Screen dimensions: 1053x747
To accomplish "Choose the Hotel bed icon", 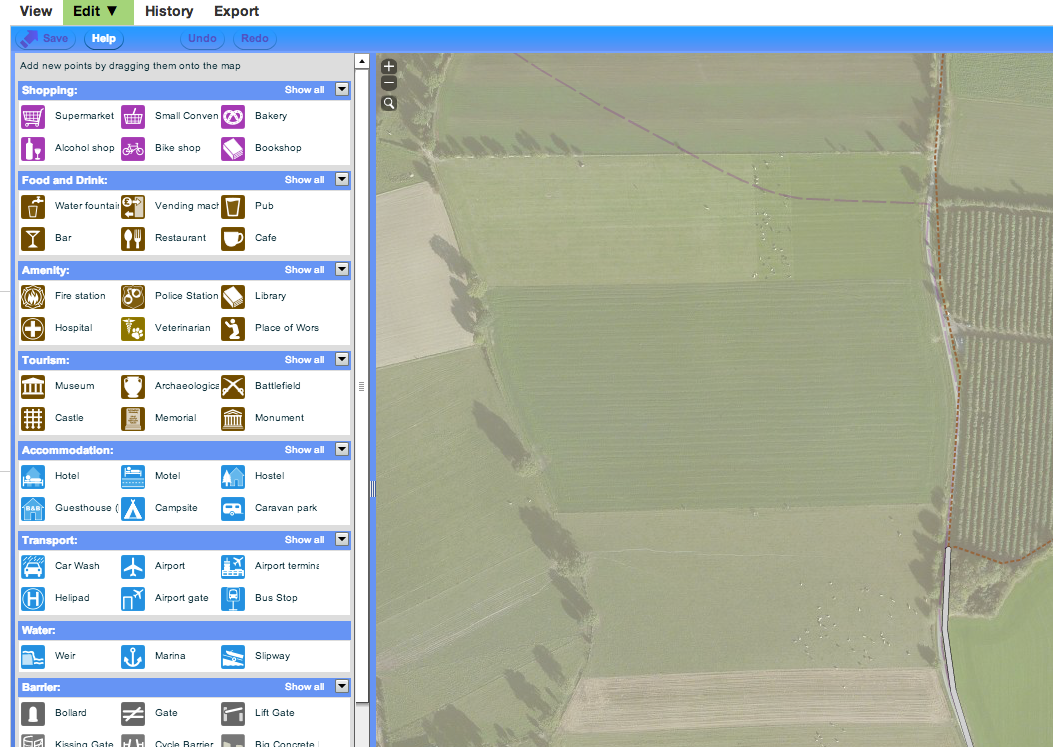I will tap(33, 476).
